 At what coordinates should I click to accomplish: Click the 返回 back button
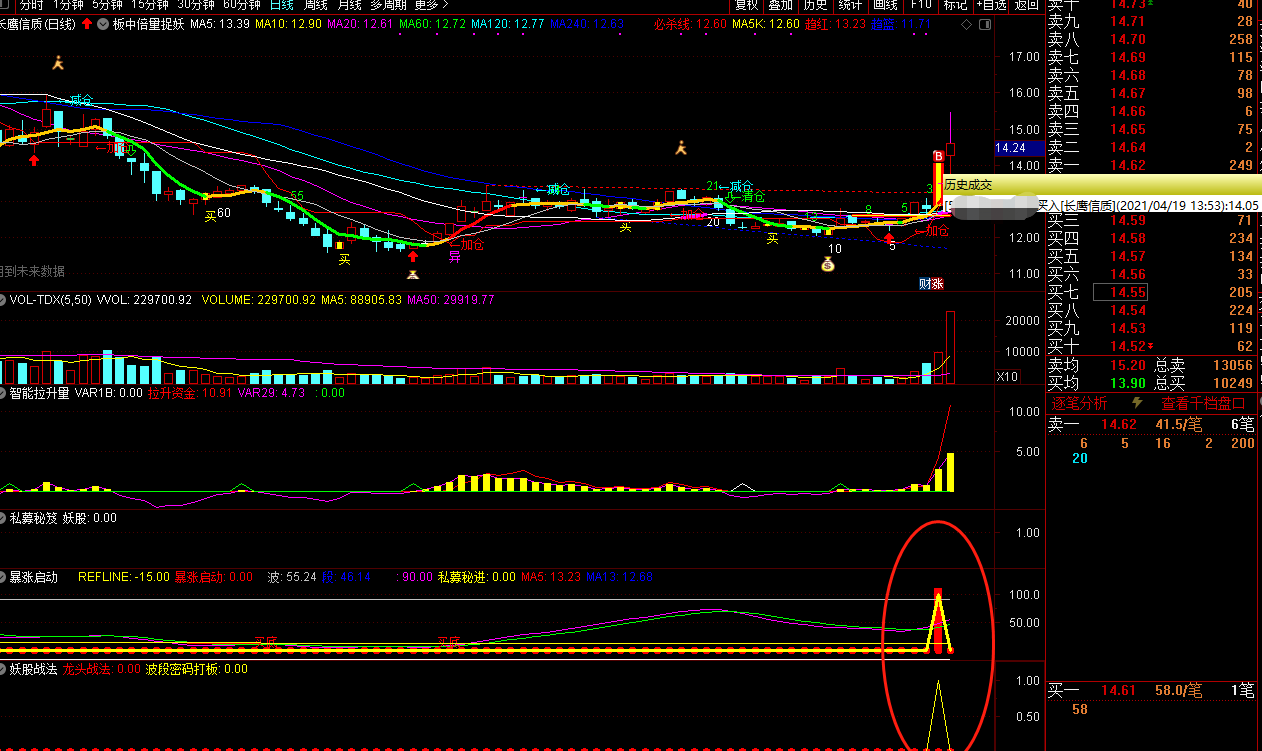click(x=1026, y=5)
